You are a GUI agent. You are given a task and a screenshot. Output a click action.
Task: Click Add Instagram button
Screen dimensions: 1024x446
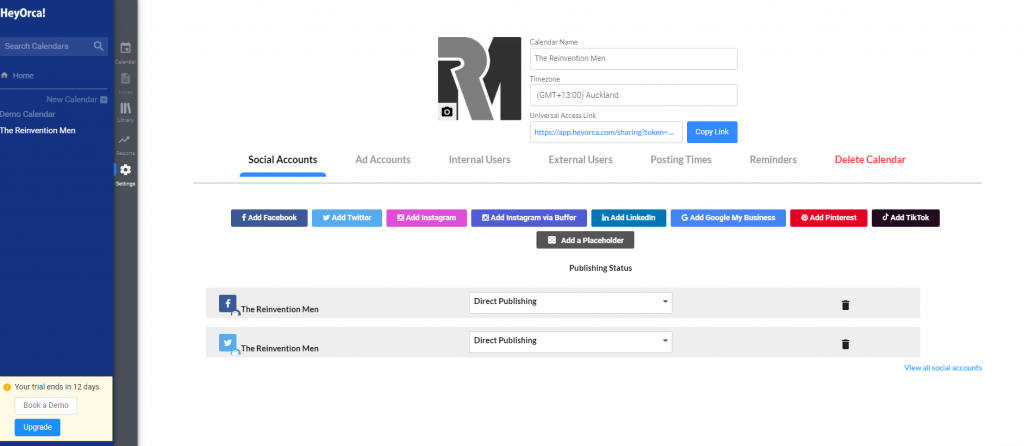pos(426,218)
